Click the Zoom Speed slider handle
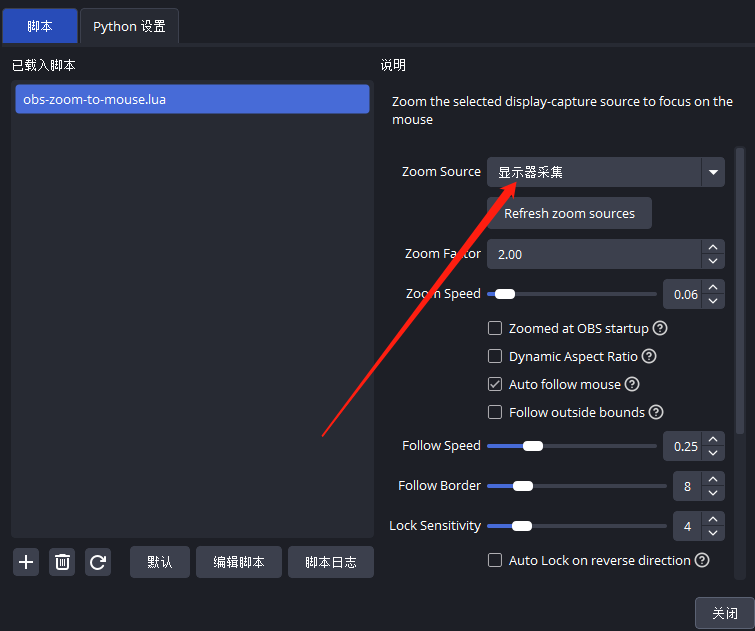This screenshot has height=631, width=755. pos(505,294)
